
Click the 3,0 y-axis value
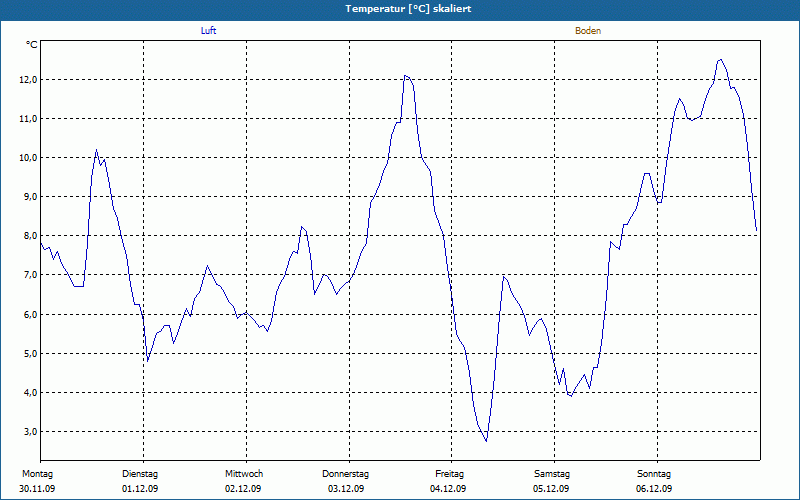[30, 432]
